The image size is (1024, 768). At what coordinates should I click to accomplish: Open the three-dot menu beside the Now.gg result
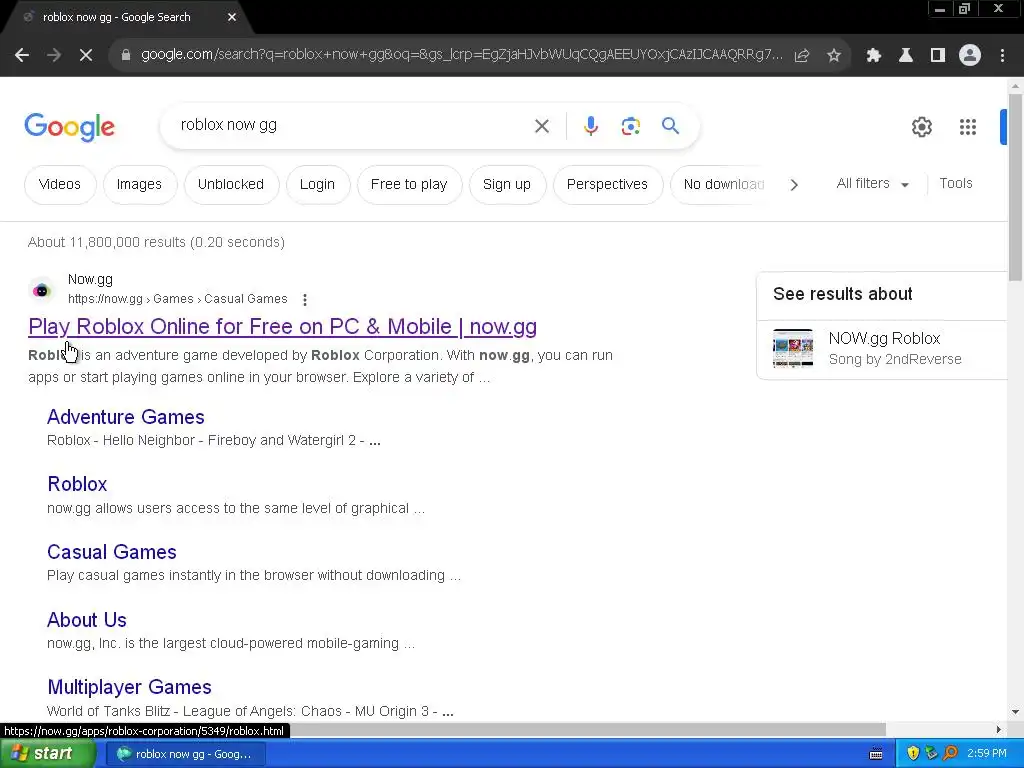pyautogui.click(x=305, y=300)
